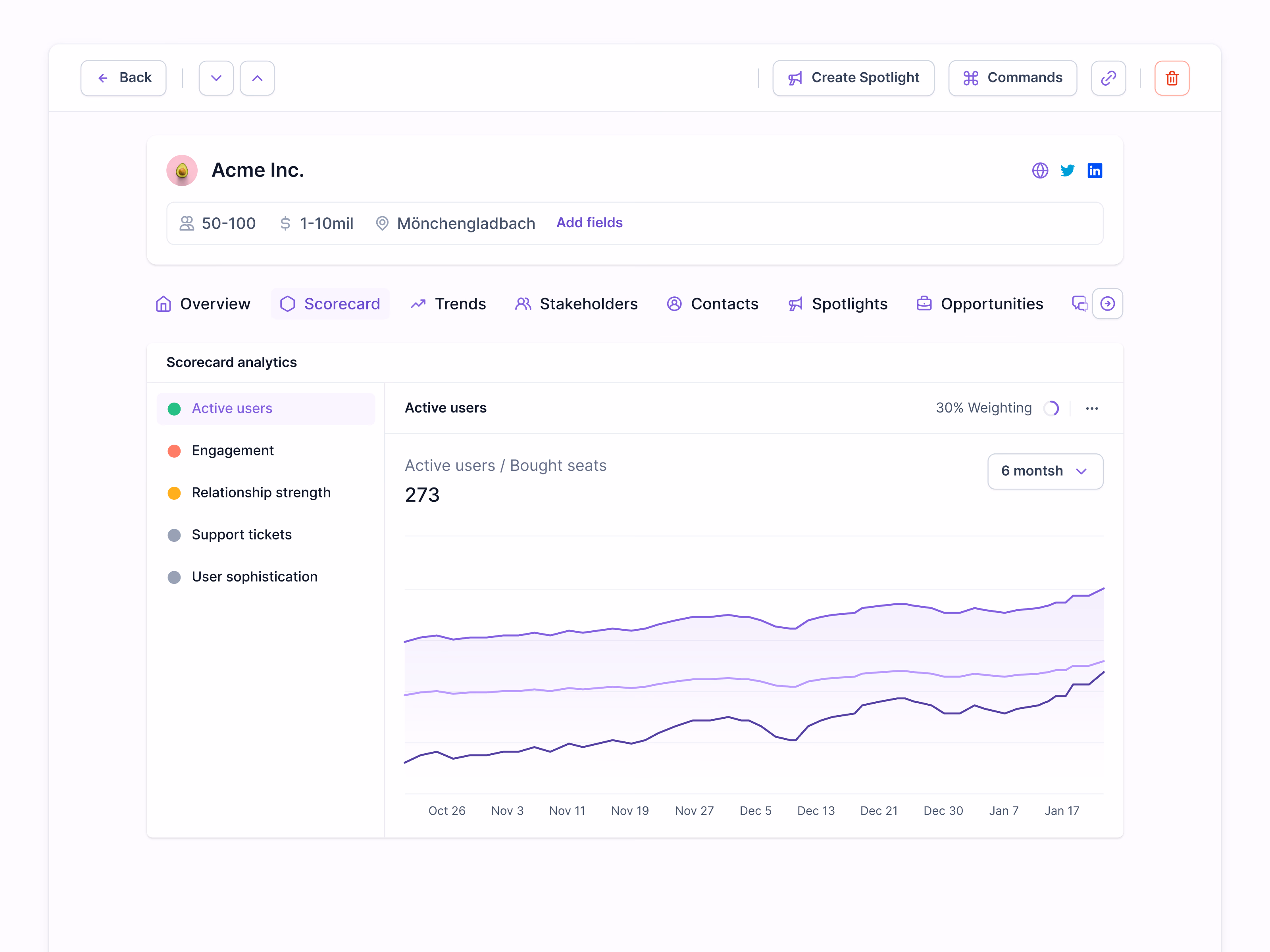Click the Dec 5 axis label
1270x952 pixels.
[x=756, y=811]
